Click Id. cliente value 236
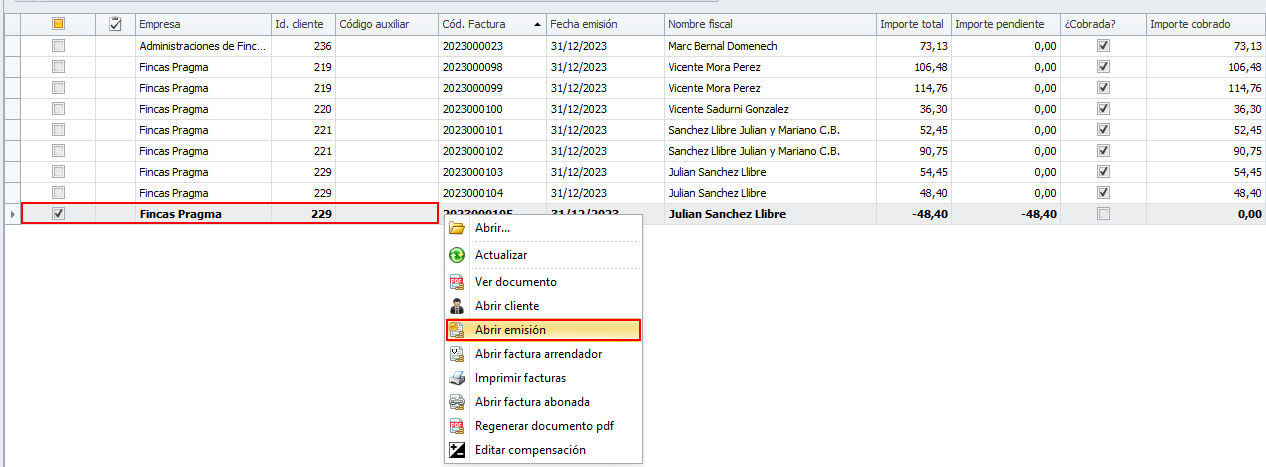Image resolution: width=1266 pixels, height=467 pixels. pyautogui.click(x=322, y=46)
